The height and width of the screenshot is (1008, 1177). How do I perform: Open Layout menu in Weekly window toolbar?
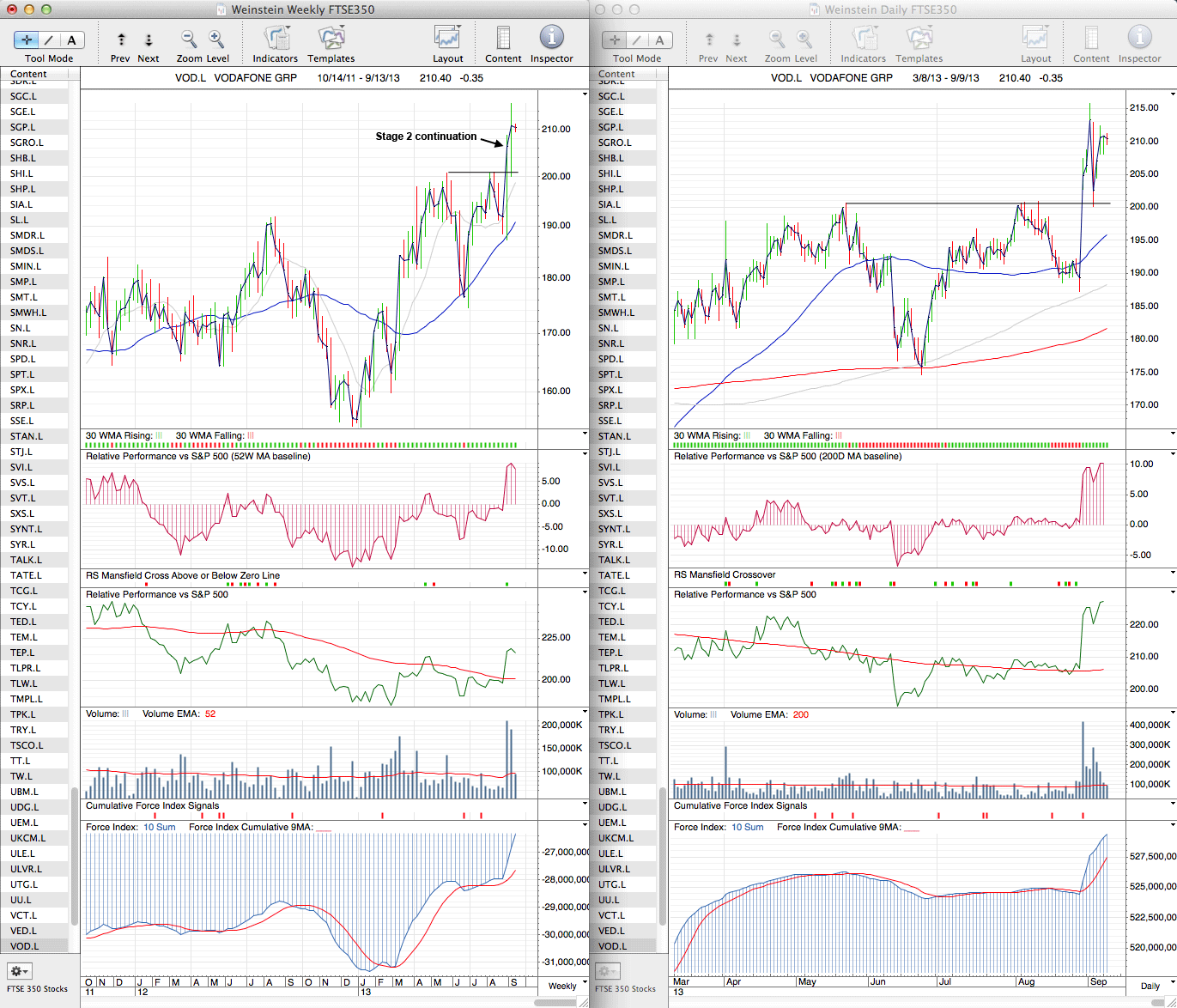[x=447, y=39]
